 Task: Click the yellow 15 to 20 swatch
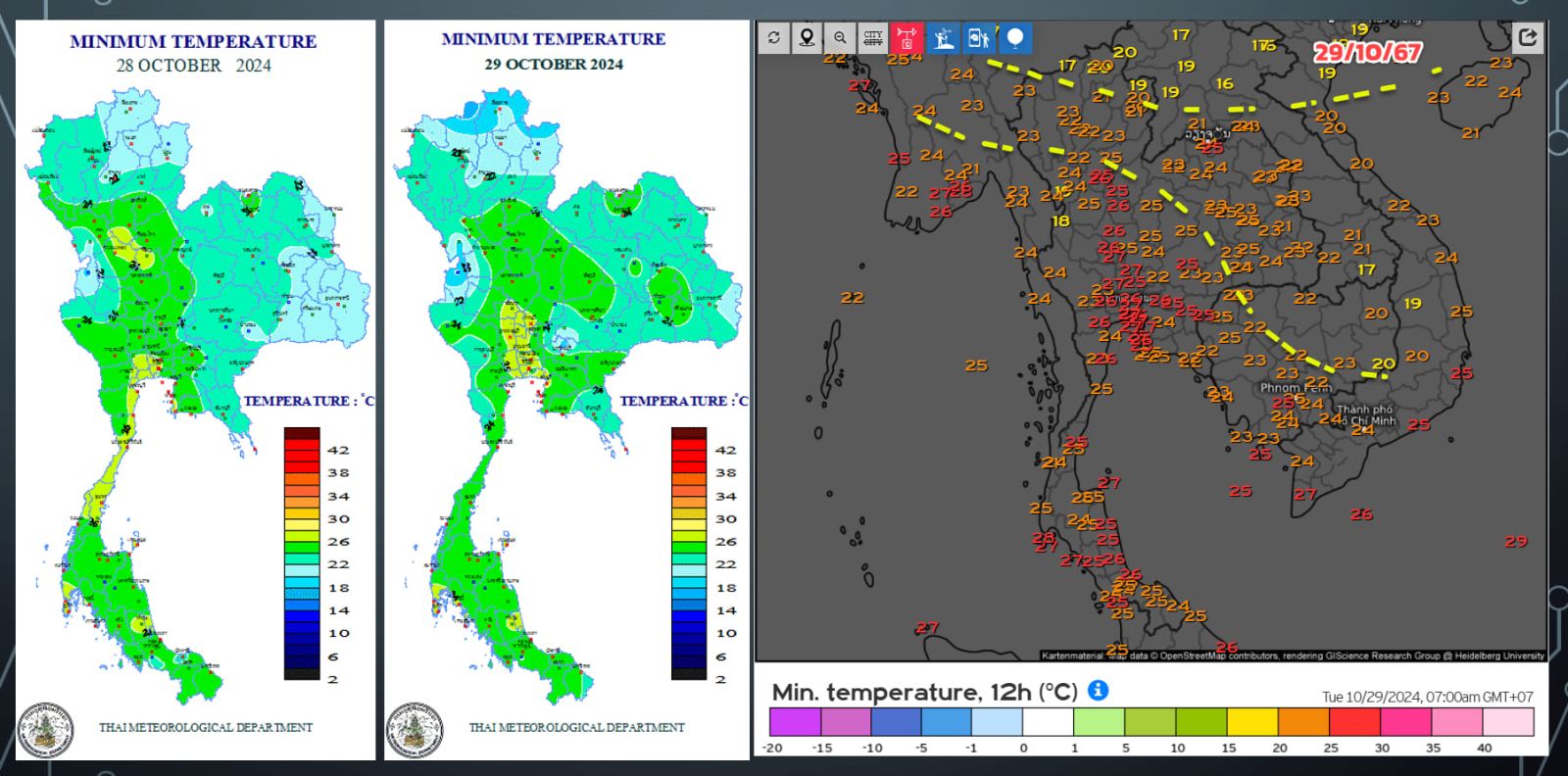[x=1252, y=722]
